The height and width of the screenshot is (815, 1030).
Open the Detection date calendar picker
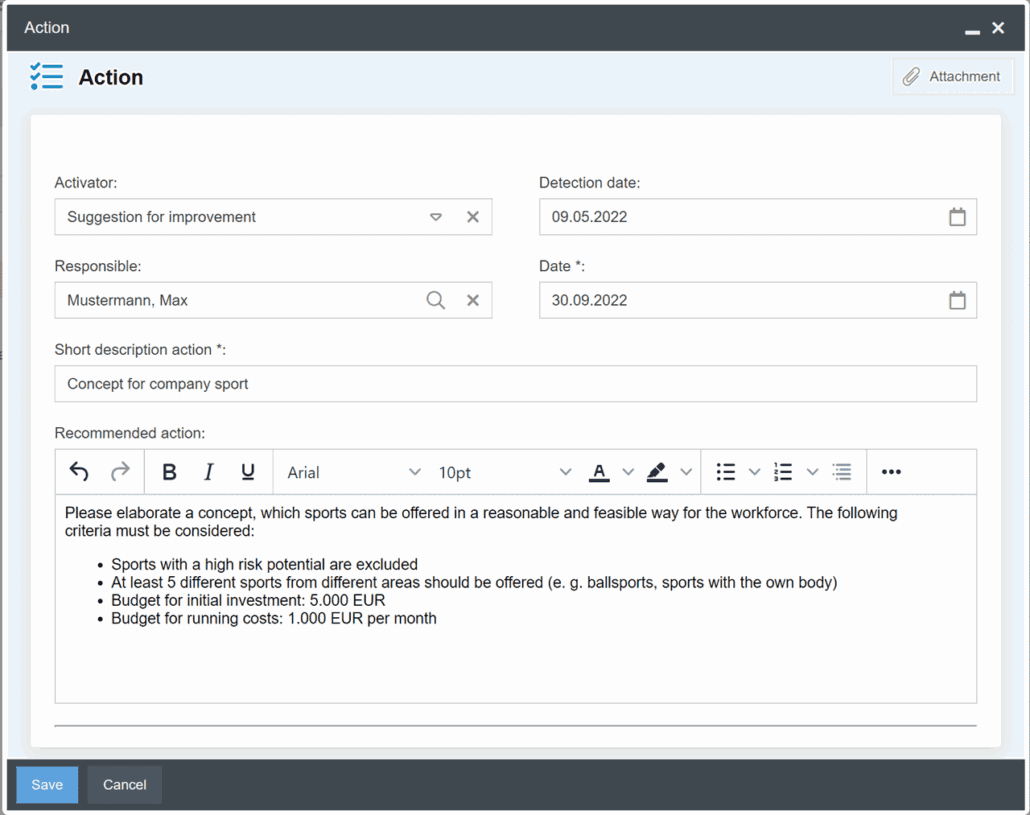[957, 217]
